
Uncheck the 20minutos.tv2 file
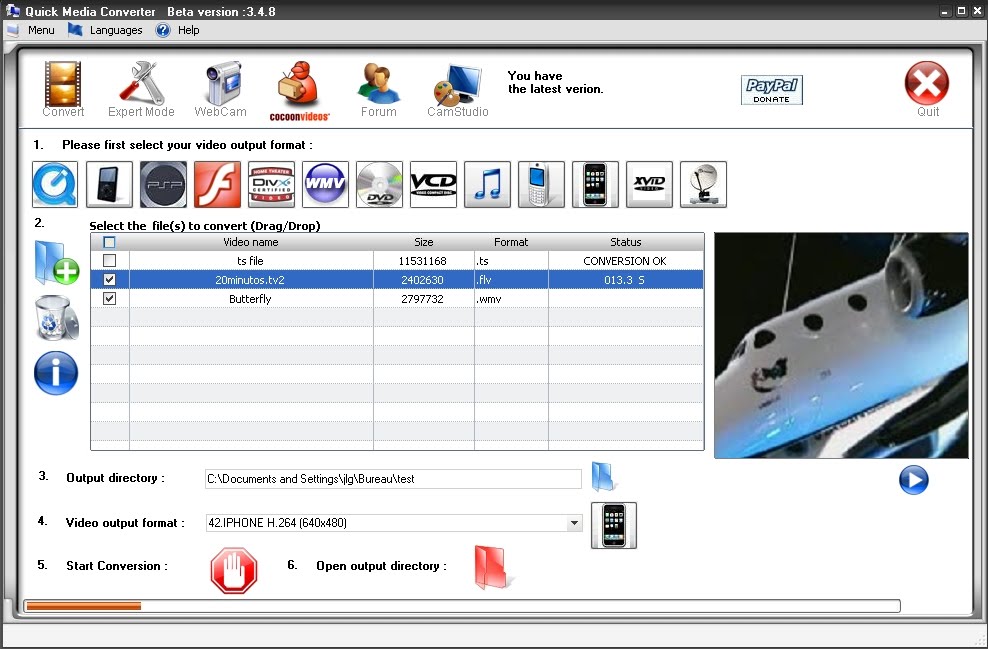tap(109, 279)
